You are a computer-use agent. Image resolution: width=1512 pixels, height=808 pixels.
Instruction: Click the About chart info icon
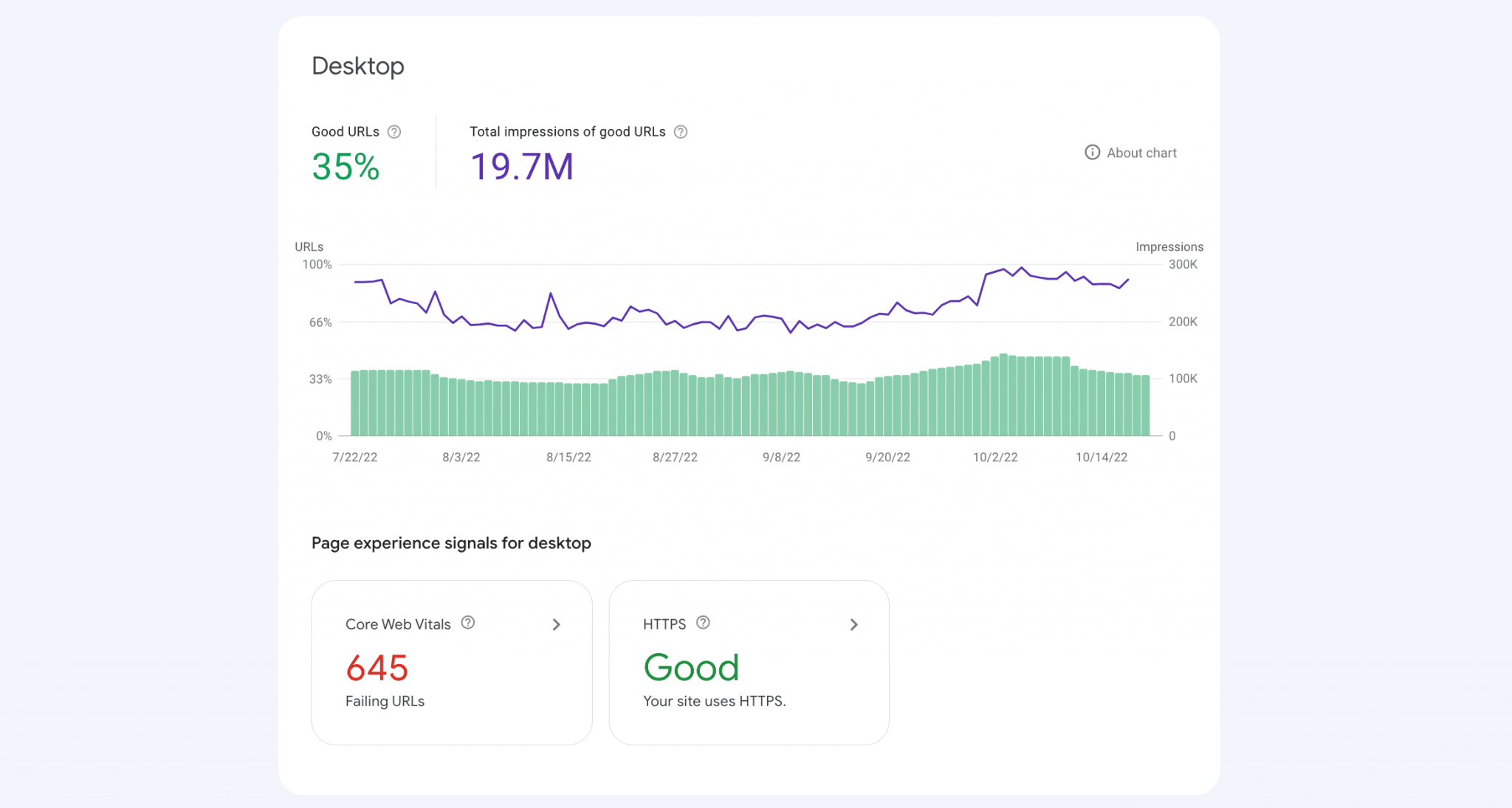pos(1091,153)
